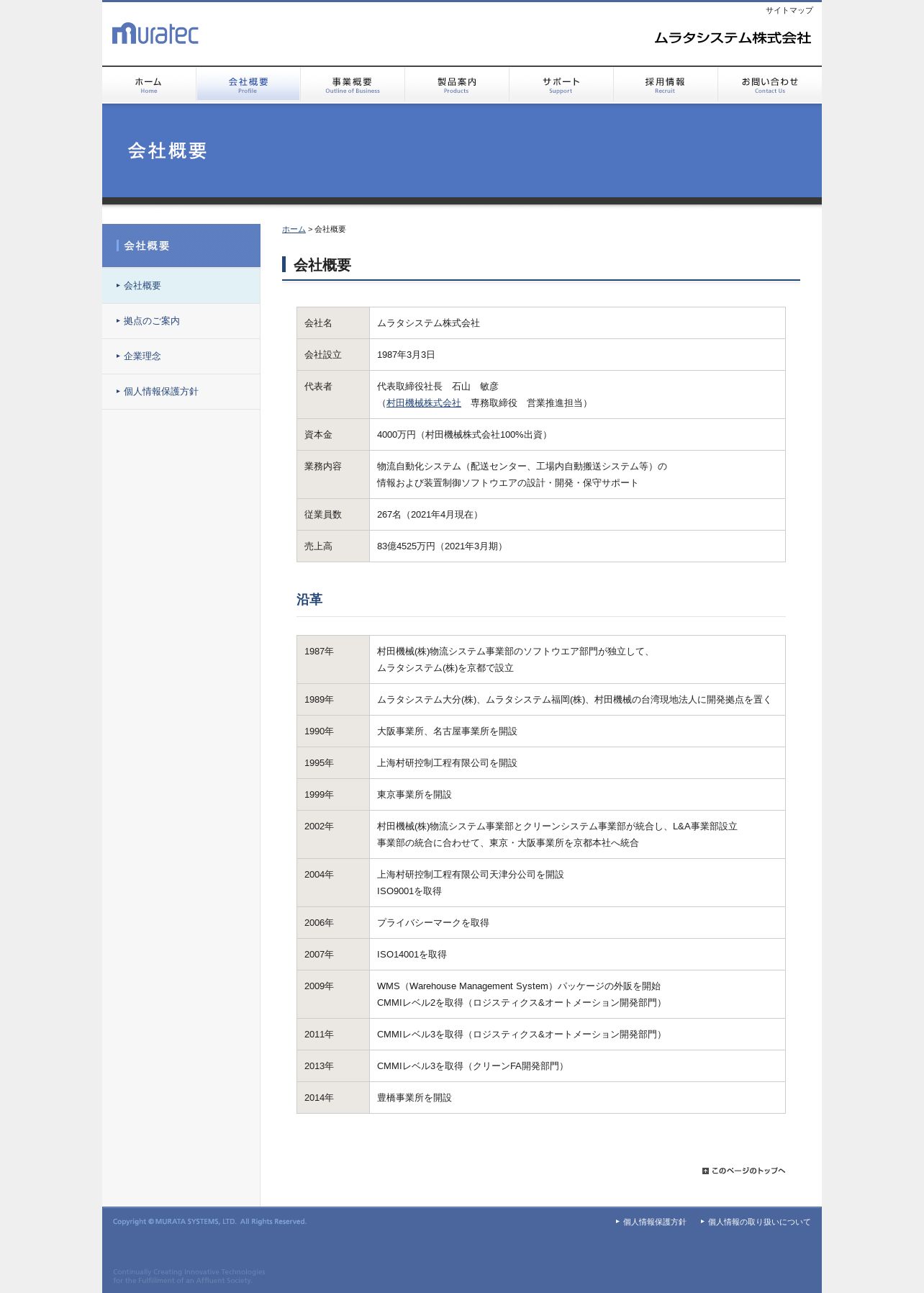Viewport: 924px width, 1293px height.
Task: Open the 事業概要 Outline of Business tab
Action: coord(353,84)
